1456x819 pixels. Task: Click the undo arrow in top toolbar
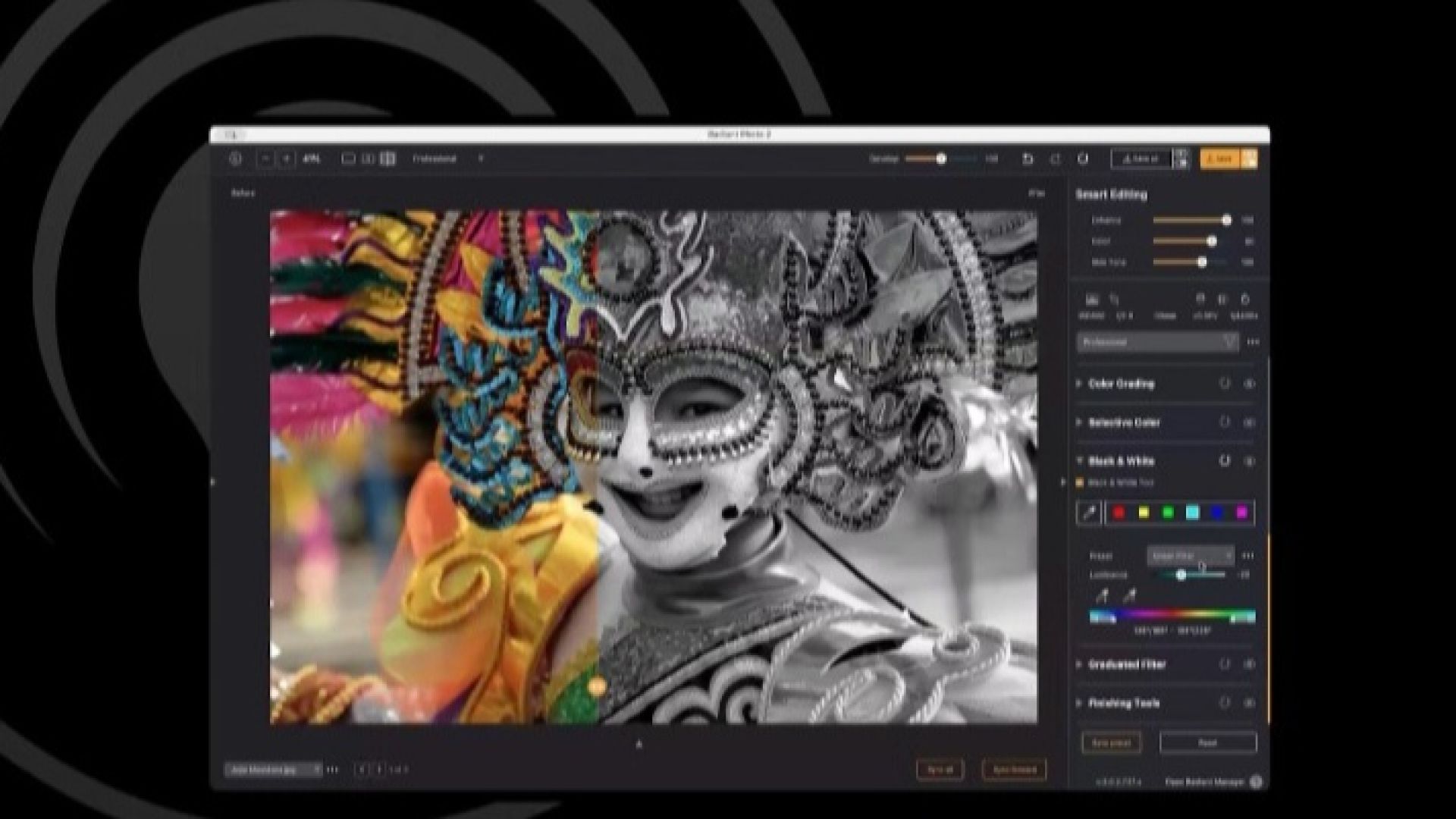(x=1028, y=158)
